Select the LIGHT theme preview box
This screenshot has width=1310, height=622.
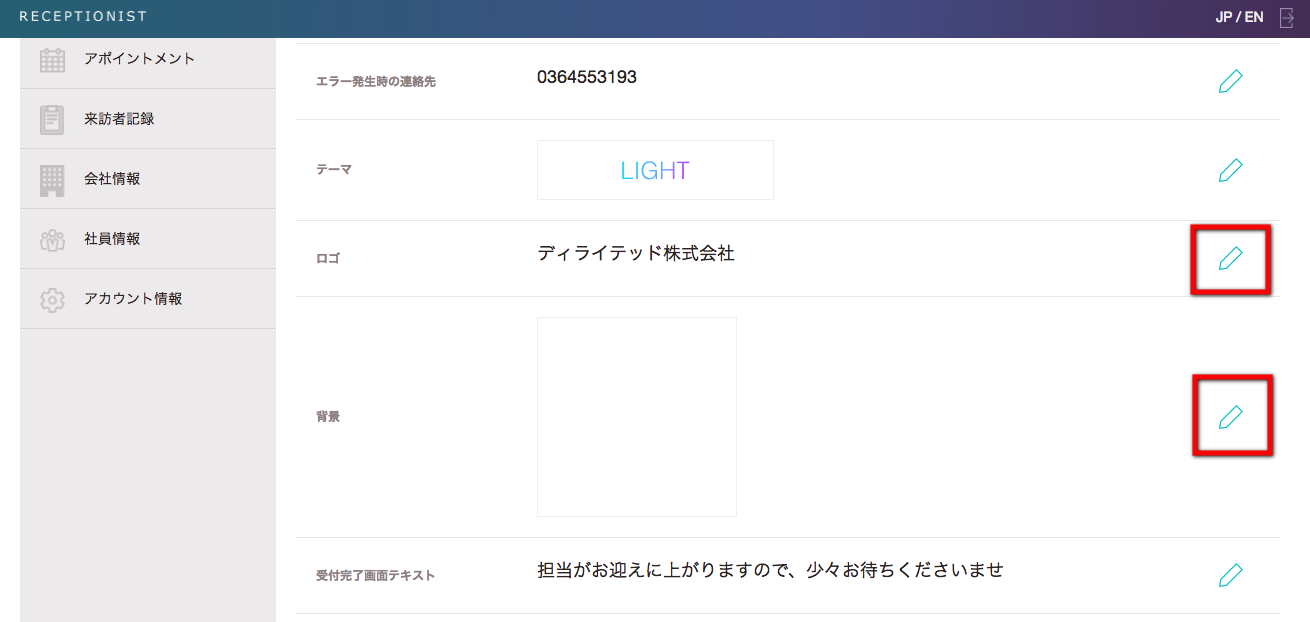click(x=655, y=170)
